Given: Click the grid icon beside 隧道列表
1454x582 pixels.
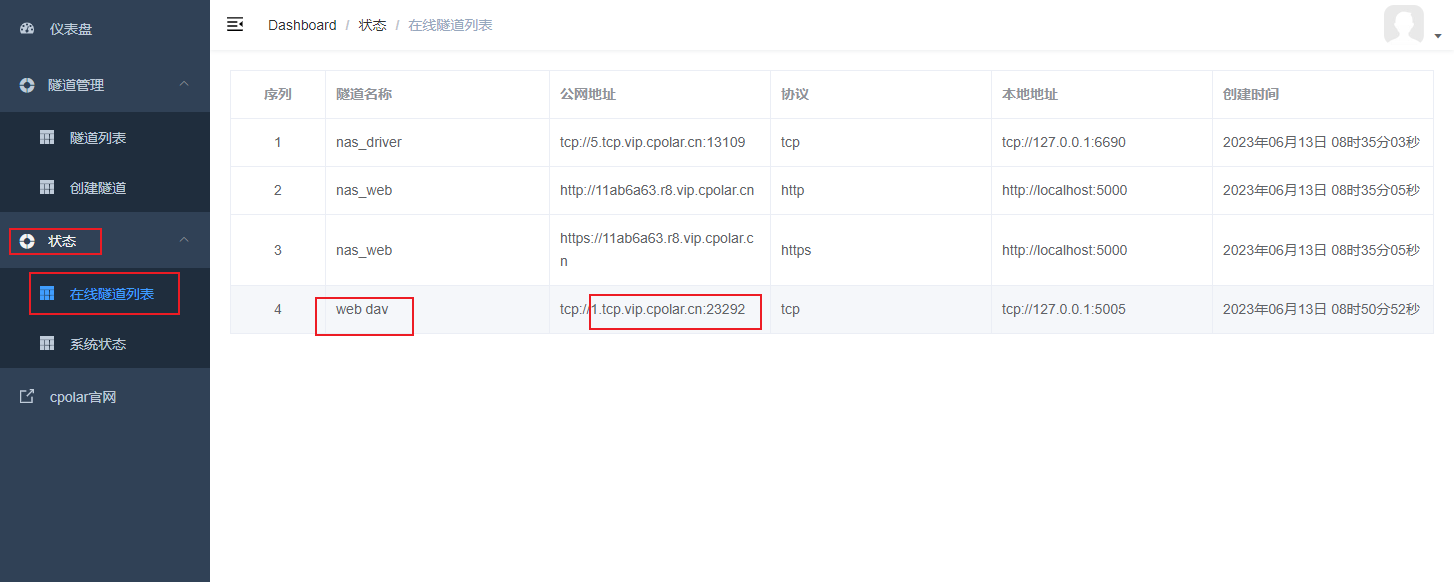Looking at the screenshot, I should tap(47, 137).
